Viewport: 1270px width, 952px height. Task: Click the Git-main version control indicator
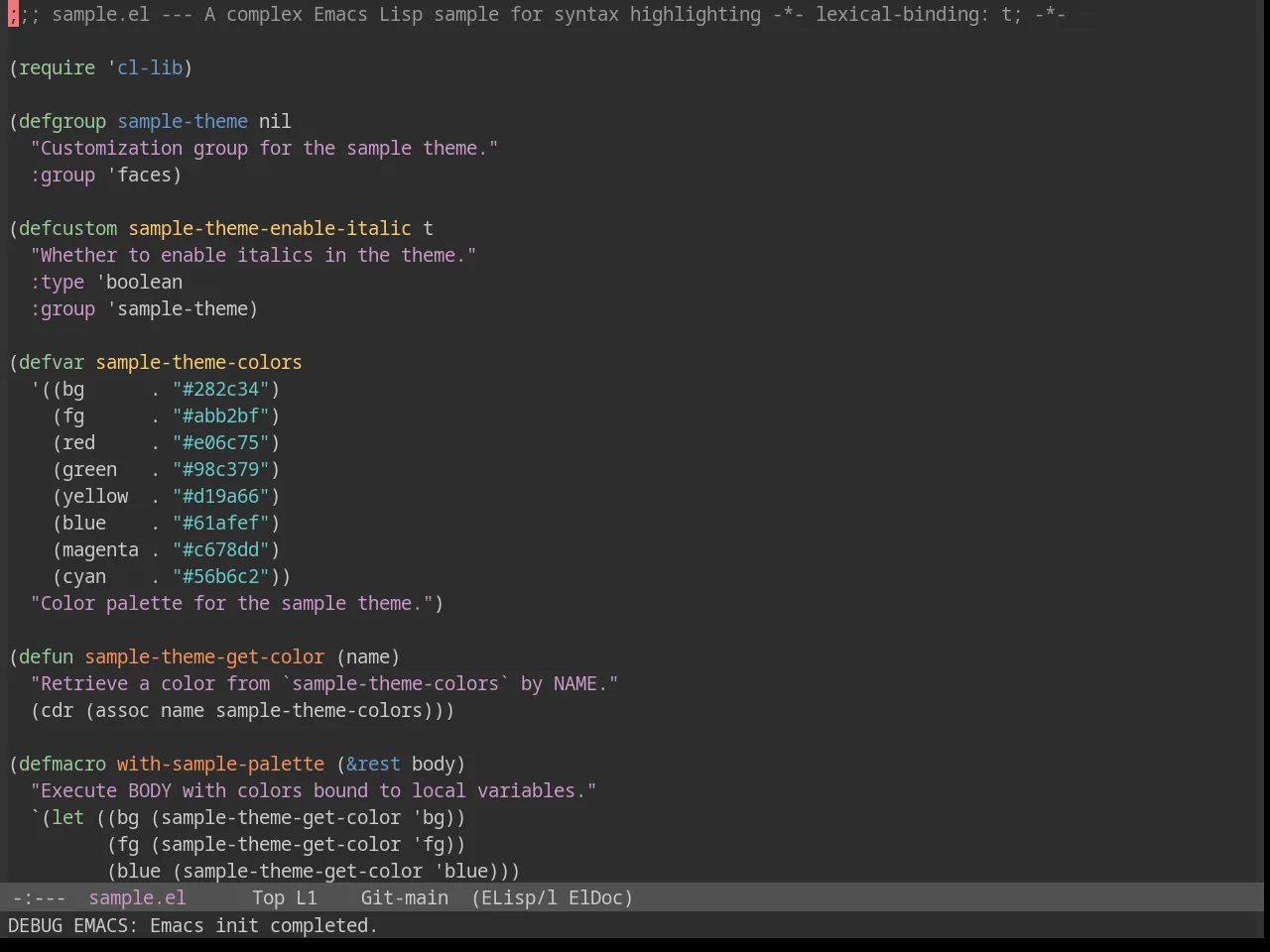(405, 897)
